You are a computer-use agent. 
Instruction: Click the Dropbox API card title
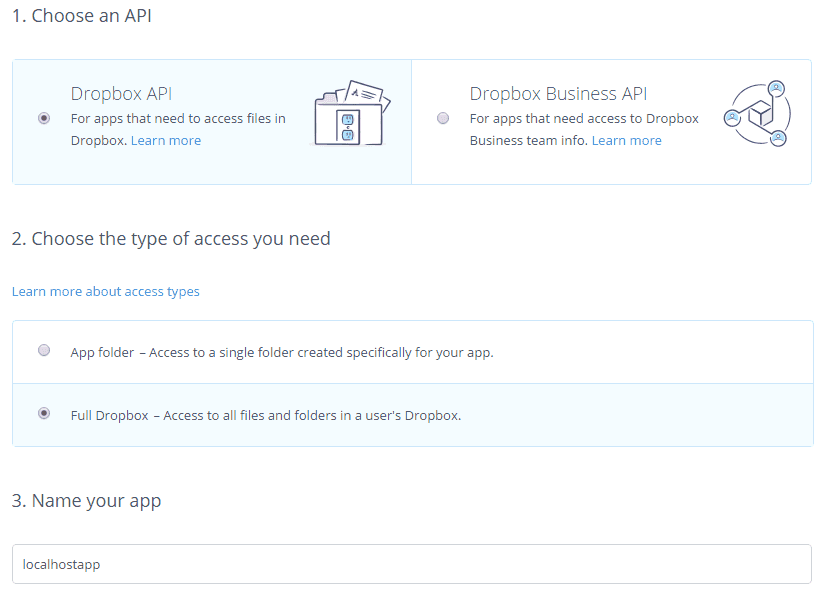(x=121, y=94)
